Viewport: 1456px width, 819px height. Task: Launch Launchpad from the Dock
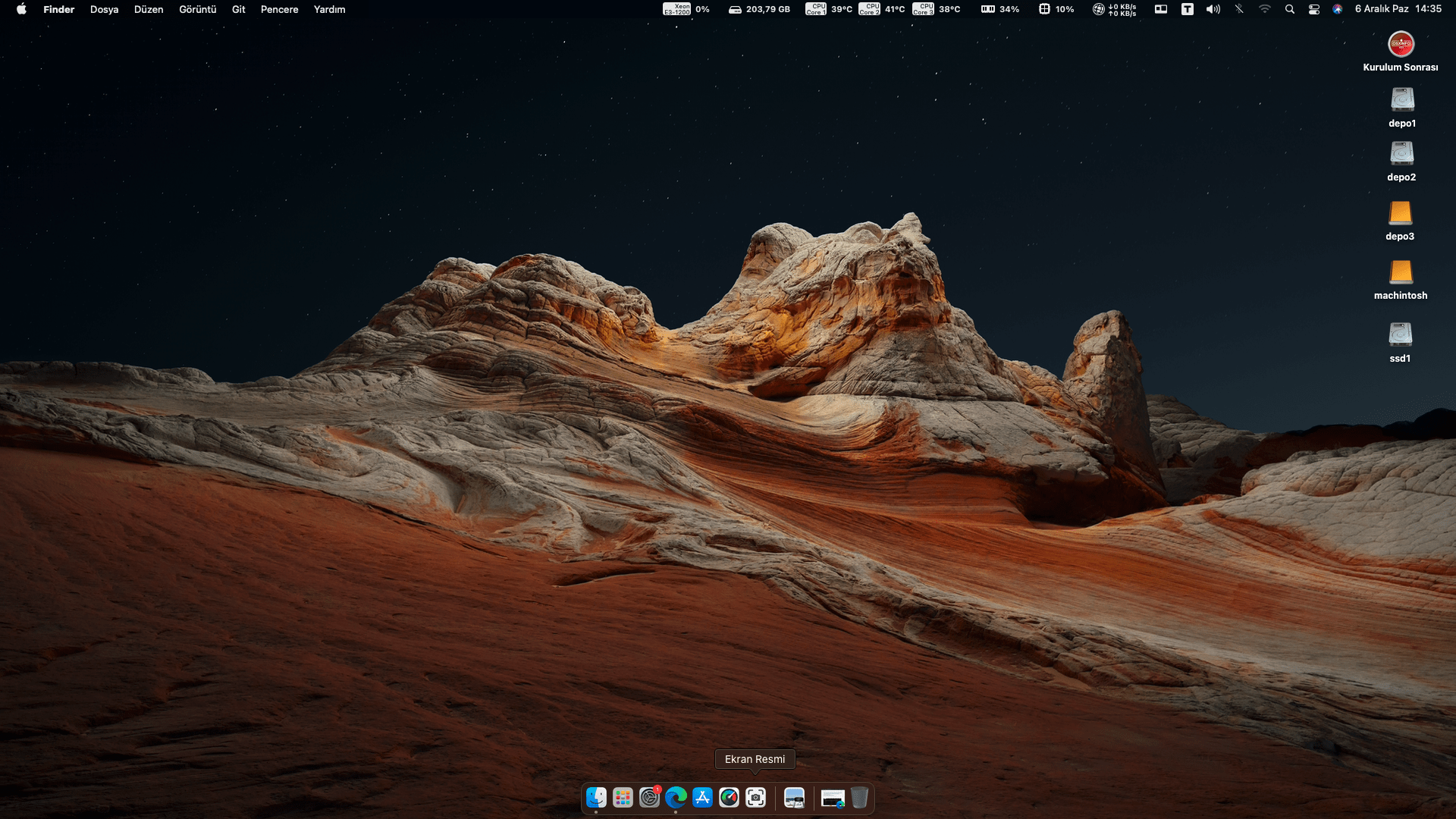[623, 798]
